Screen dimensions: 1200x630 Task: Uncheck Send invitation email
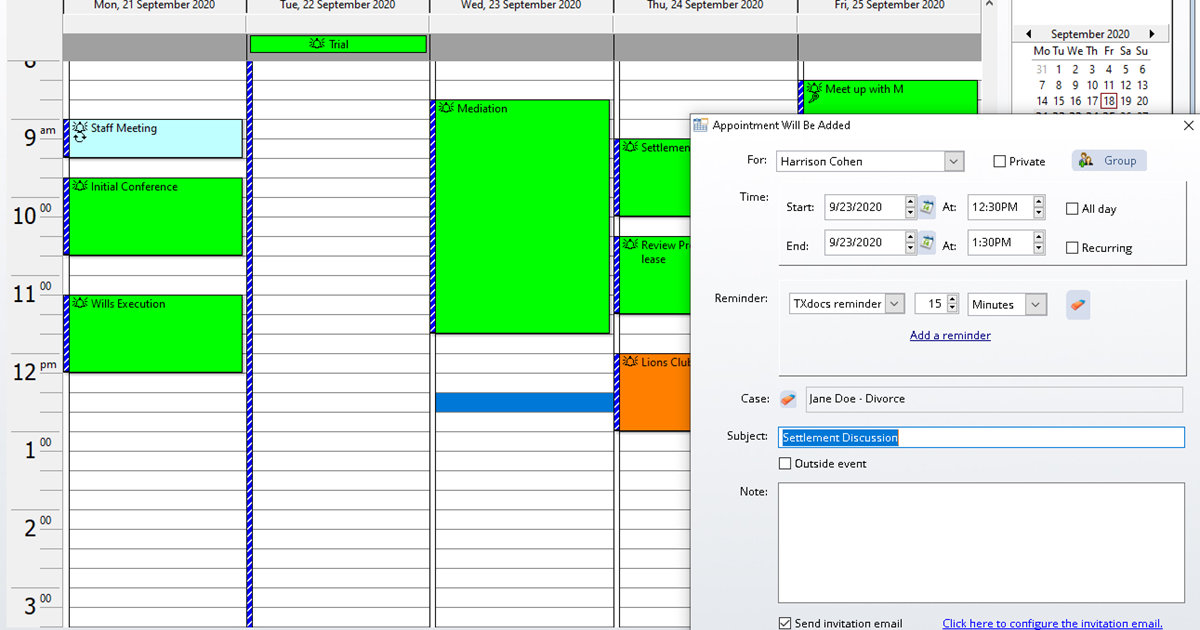pos(785,623)
